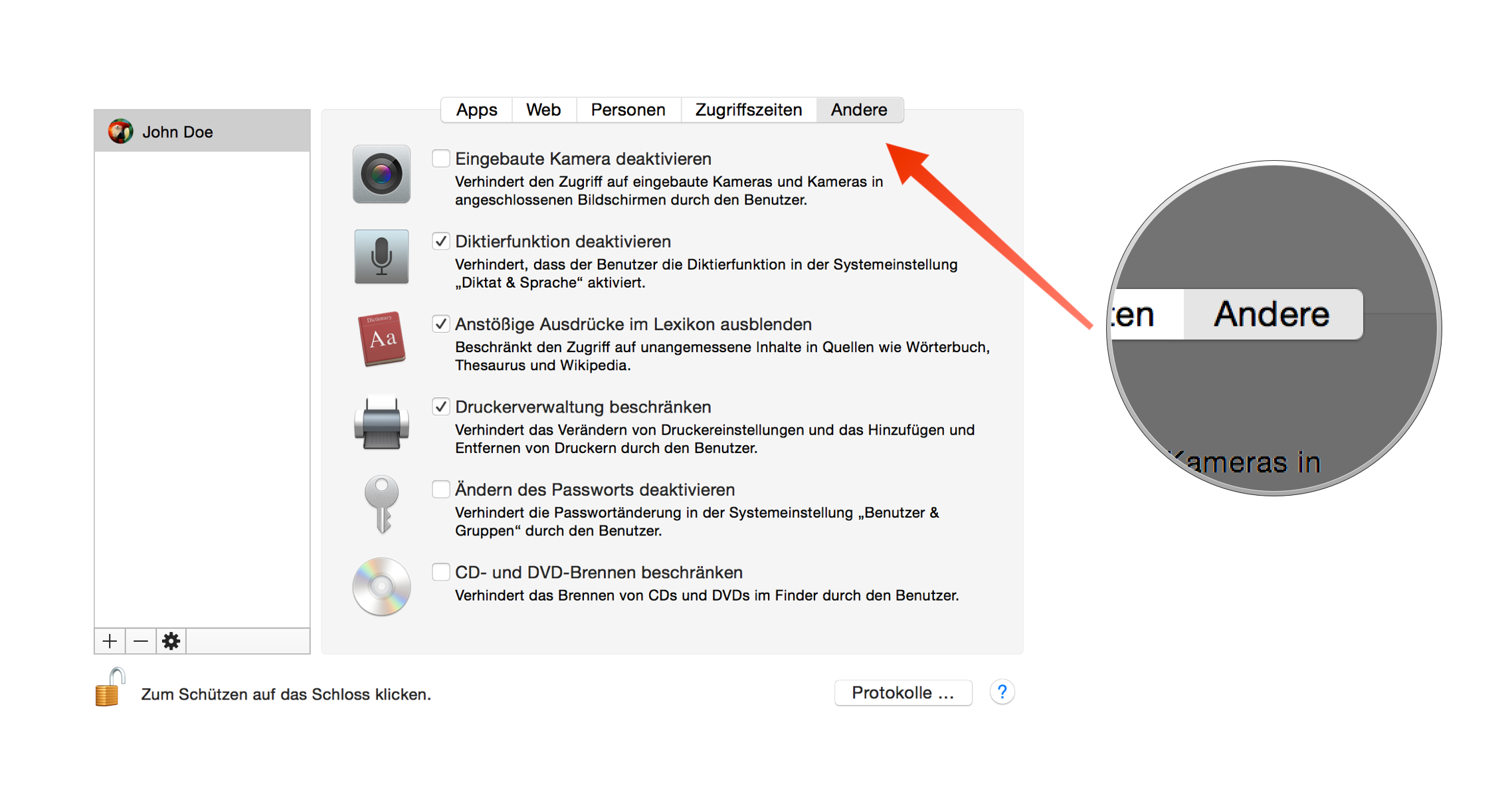Uncheck Druckerverwaltung beschränken
Viewport: 1512px width, 800px height.
click(440, 406)
